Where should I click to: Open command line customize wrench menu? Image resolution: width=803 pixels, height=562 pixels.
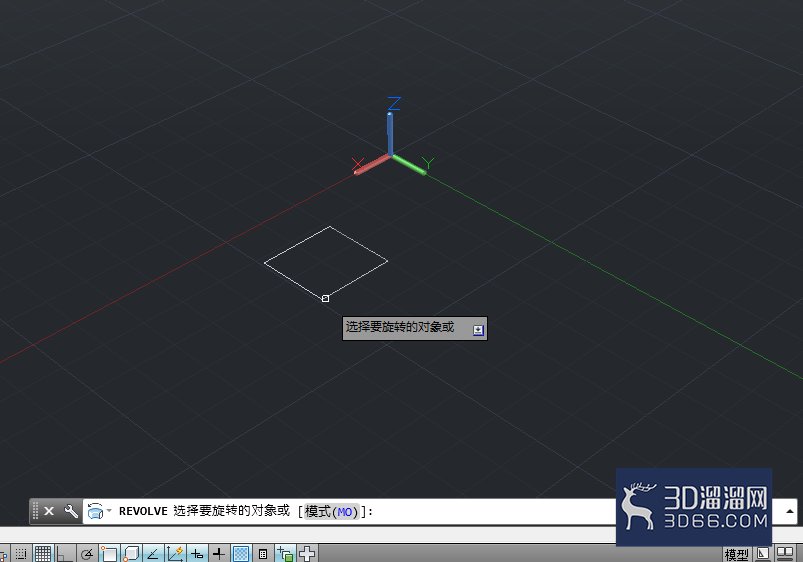[x=71, y=511]
